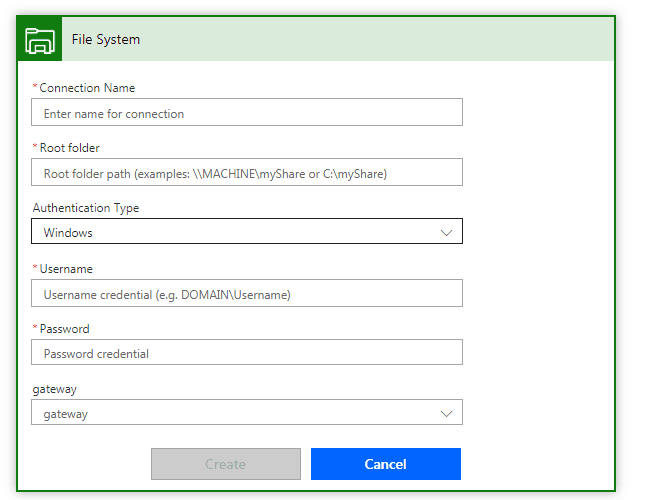Image resolution: width=645 pixels, height=500 pixels.
Task: Click the File System connector icon
Action: (39, 40)
